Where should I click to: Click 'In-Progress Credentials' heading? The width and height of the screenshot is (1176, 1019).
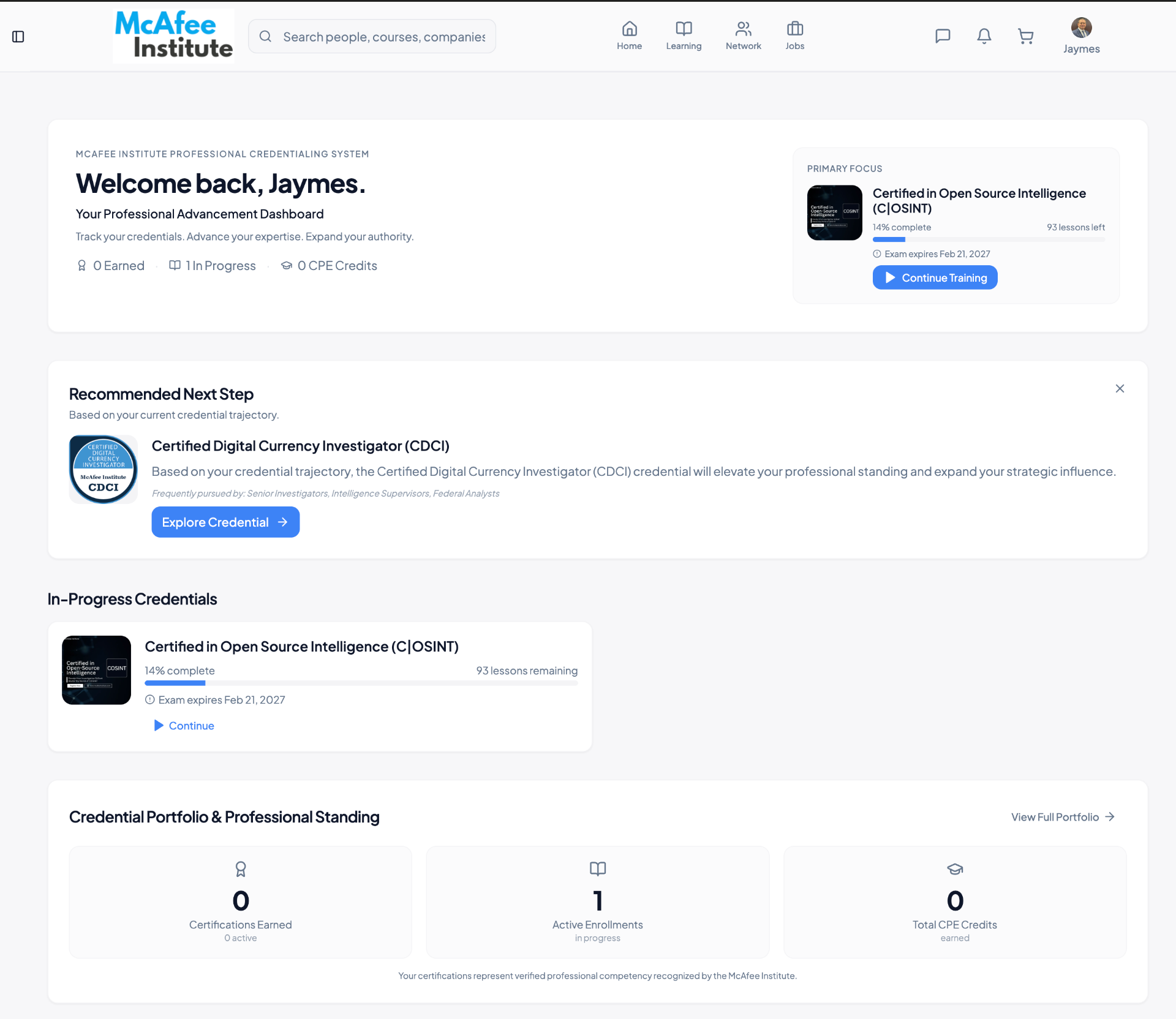click(x=132, y=599)
